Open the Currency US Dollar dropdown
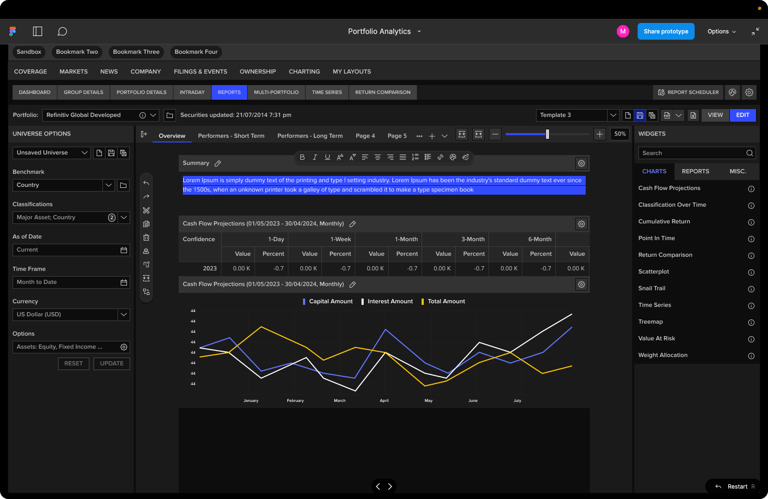This screenshot has height=499, width=768. tap(123, 314)
